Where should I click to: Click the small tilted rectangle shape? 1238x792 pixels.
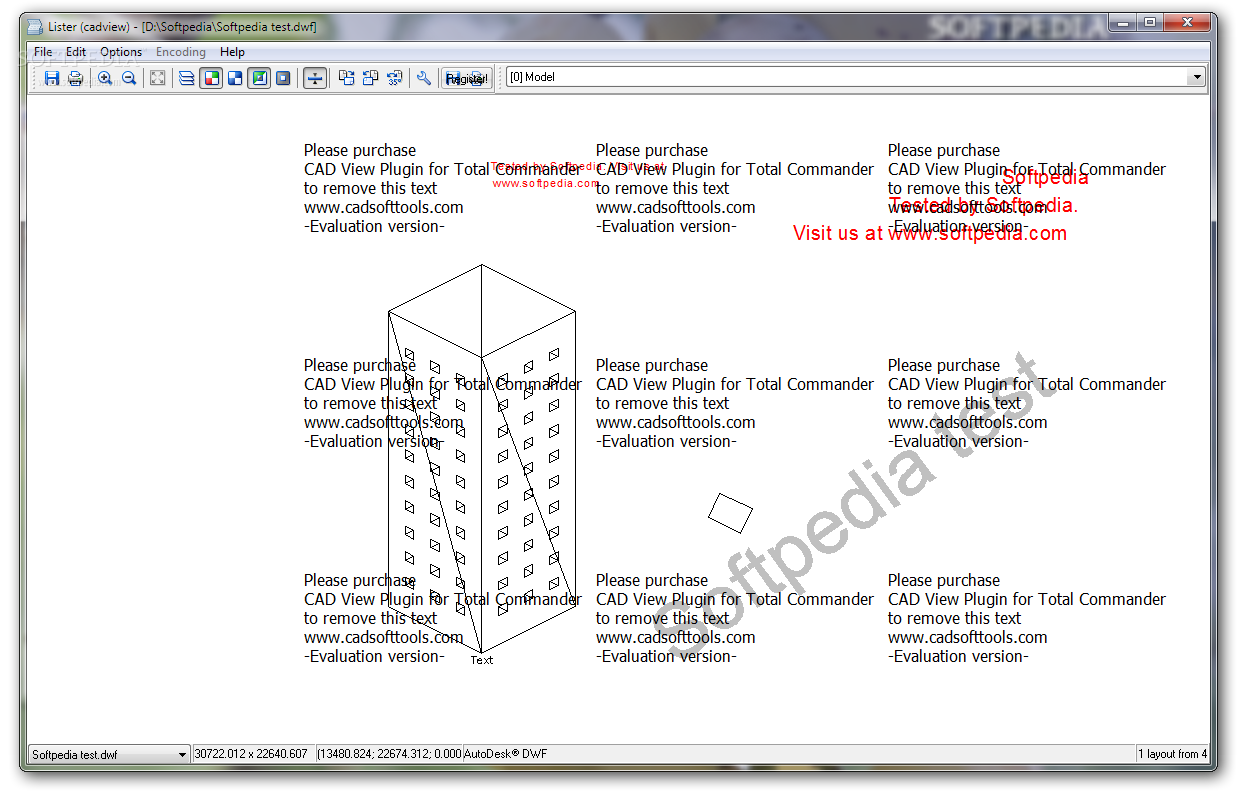click(x=730, y=513)
